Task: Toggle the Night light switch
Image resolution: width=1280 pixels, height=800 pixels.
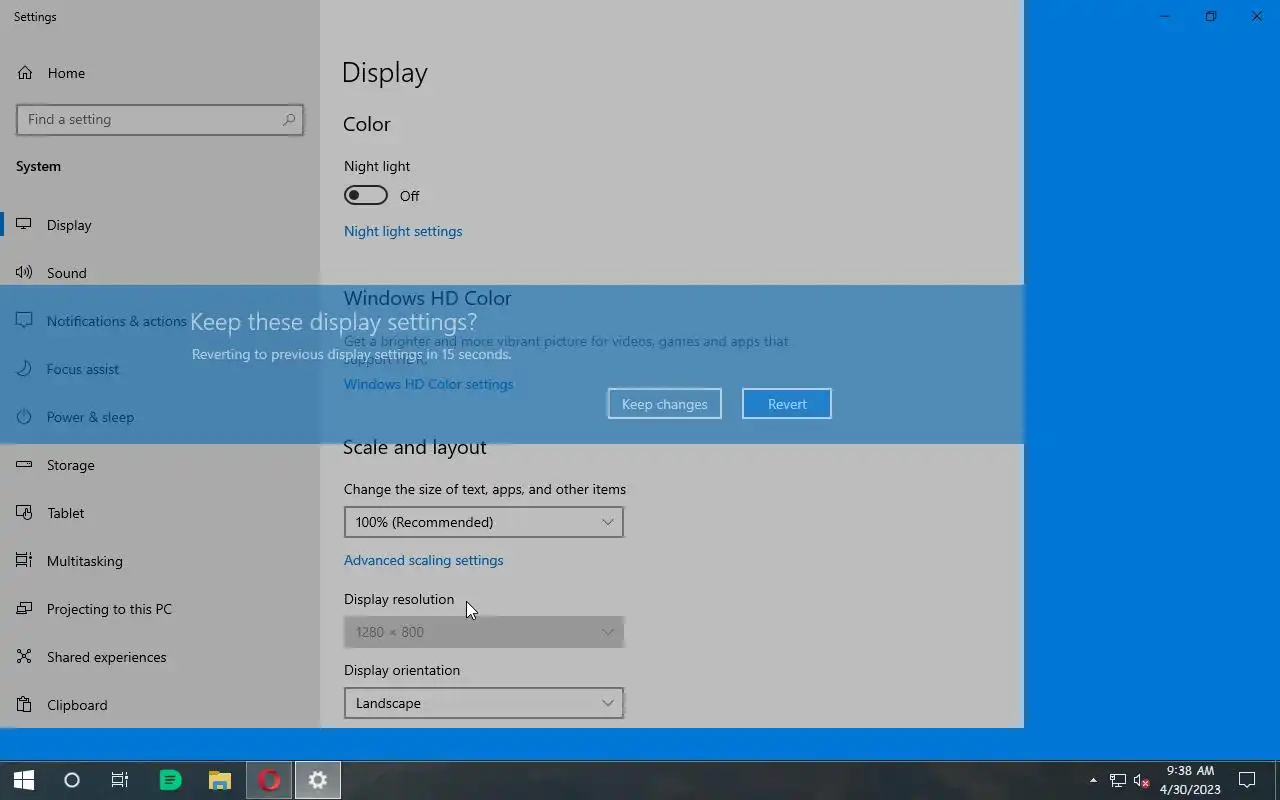Action: pyautogui.click(x=366, y=195)
